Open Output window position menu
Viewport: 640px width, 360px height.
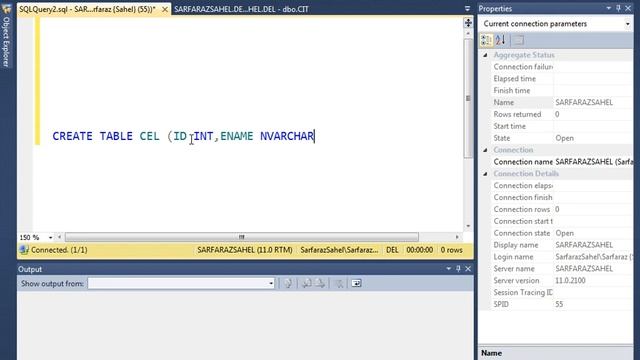449,269
